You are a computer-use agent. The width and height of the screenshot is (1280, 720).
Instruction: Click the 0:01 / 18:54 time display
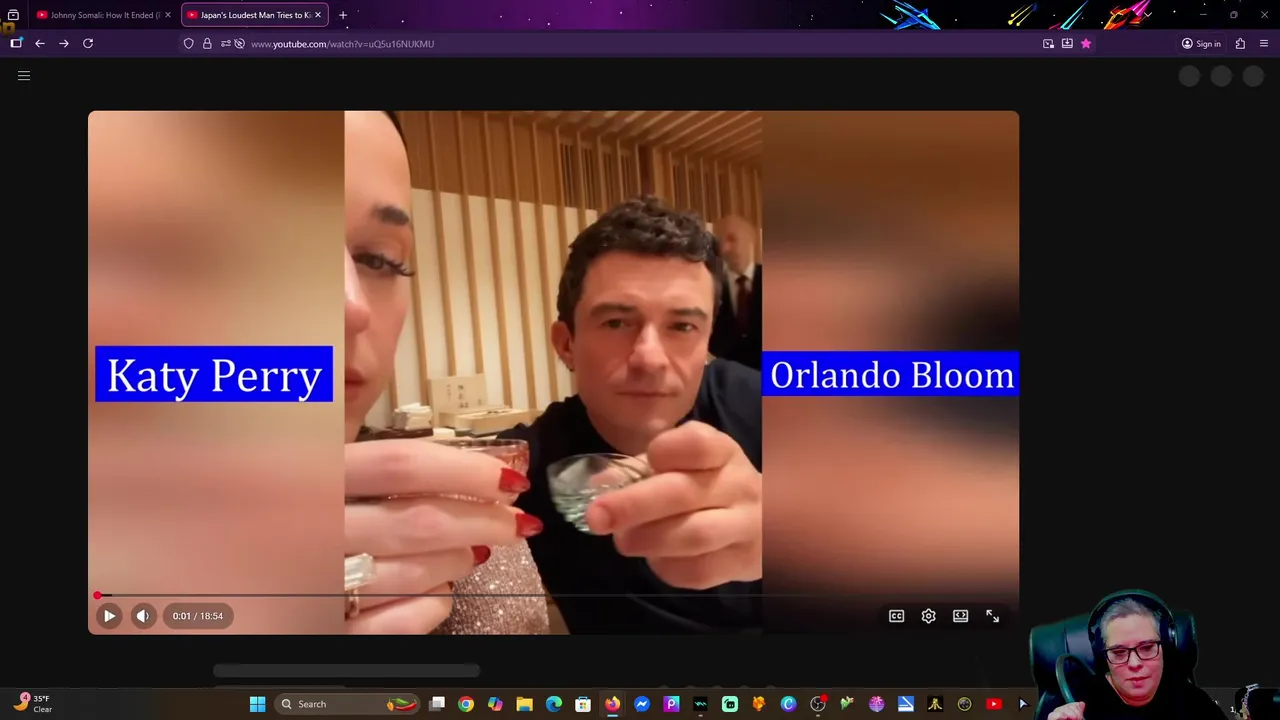[x=198, y=616]
